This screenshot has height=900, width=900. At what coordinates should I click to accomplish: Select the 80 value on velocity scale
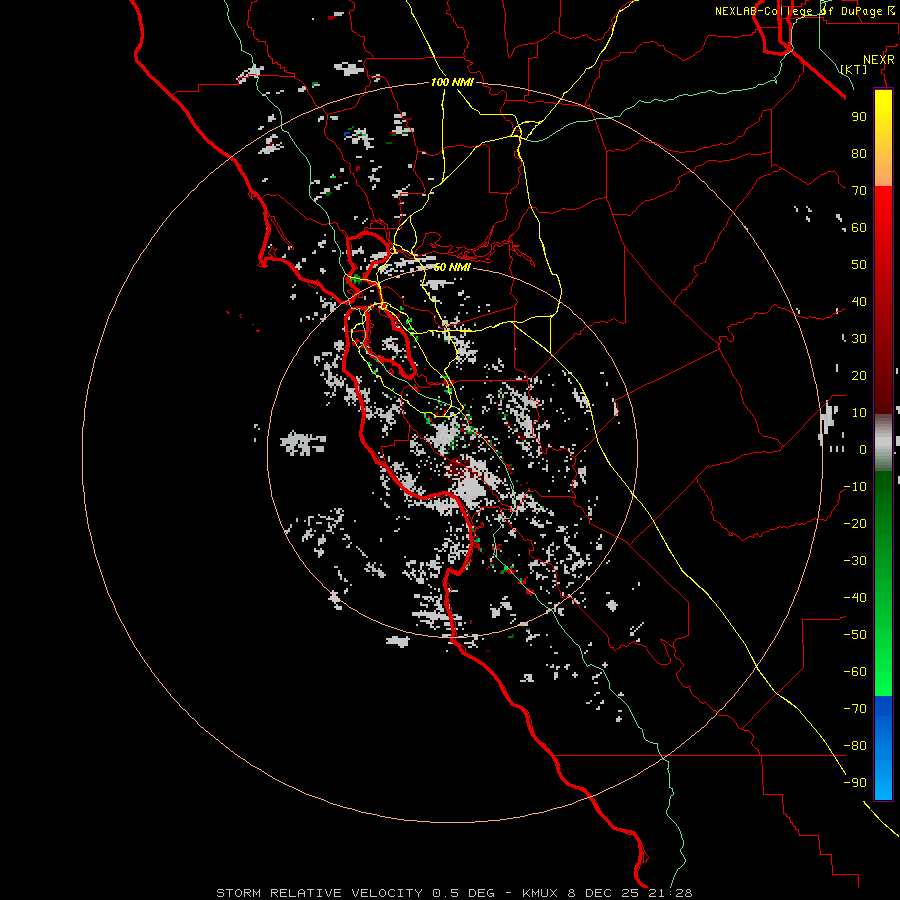pyautogui.click(x=859, y=153)
